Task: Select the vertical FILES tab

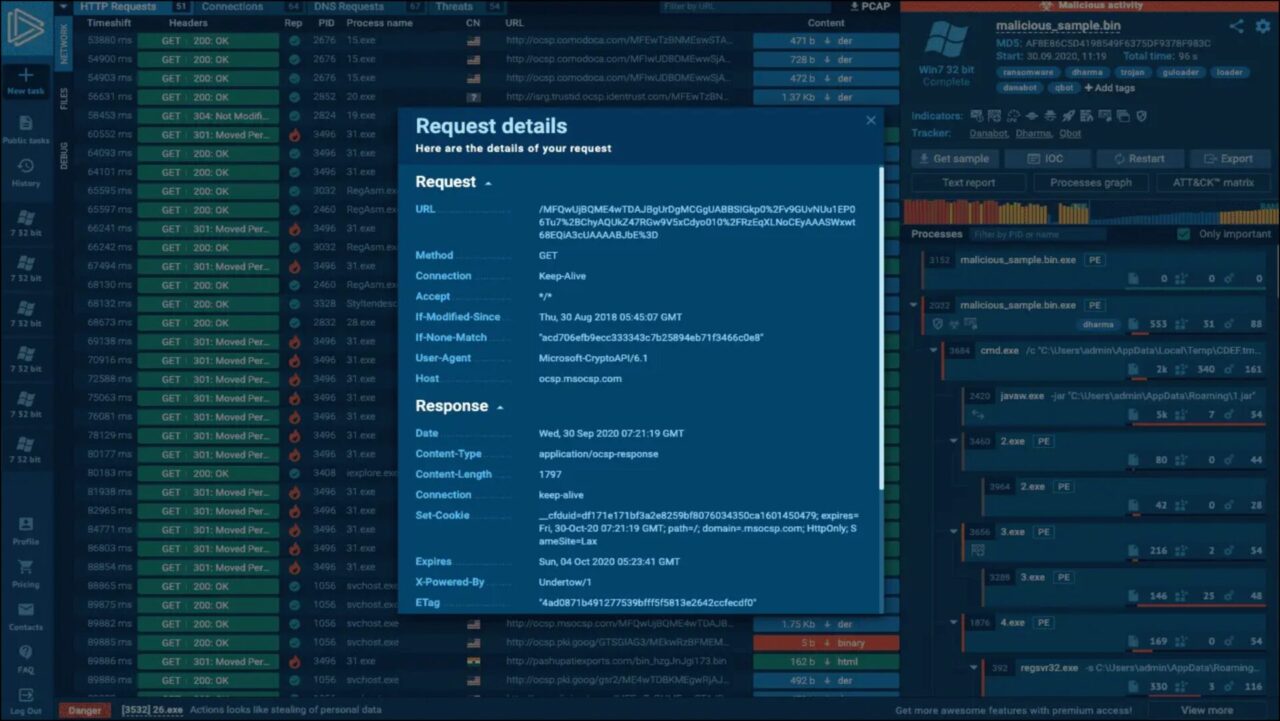Action: click(x=65, y=98)
